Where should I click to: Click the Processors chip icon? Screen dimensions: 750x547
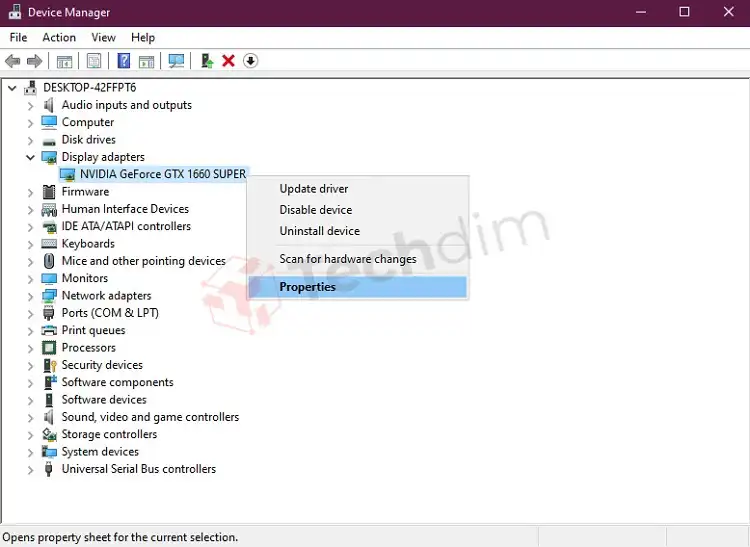tap(49, 348)
